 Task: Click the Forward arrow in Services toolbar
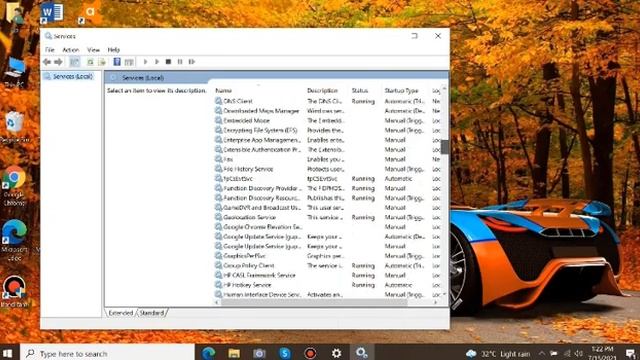pyautogui.click(x=58, y=62)
